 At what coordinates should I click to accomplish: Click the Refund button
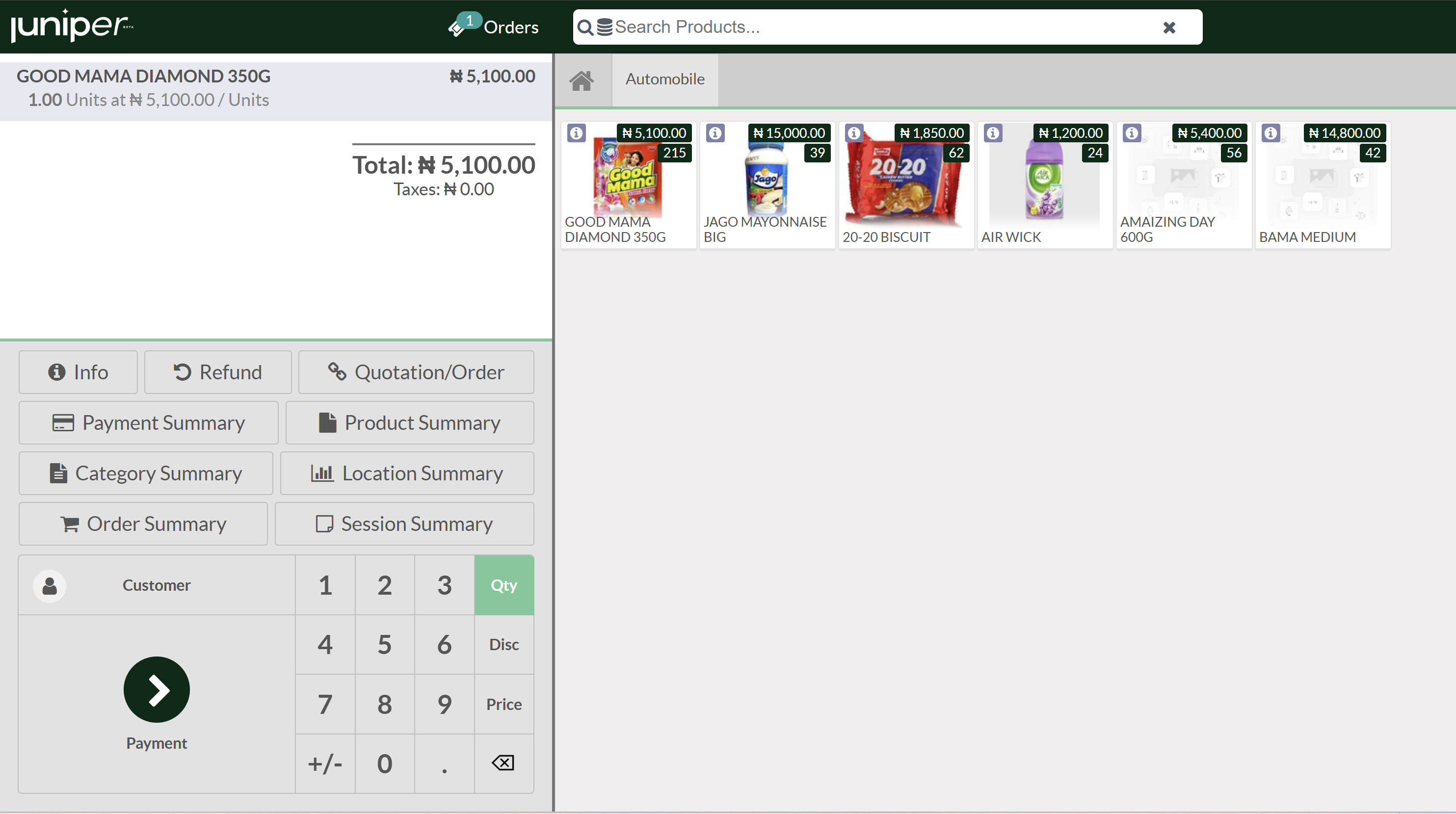217,372
